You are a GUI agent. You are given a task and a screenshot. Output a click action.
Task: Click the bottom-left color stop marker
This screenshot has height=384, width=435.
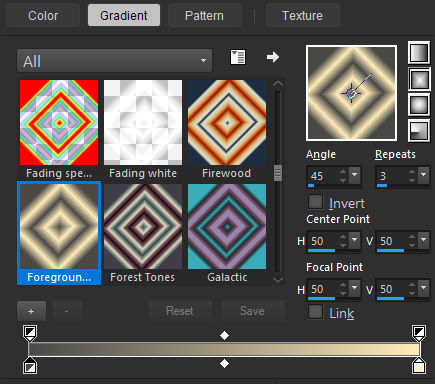click(x=30, y=365)
